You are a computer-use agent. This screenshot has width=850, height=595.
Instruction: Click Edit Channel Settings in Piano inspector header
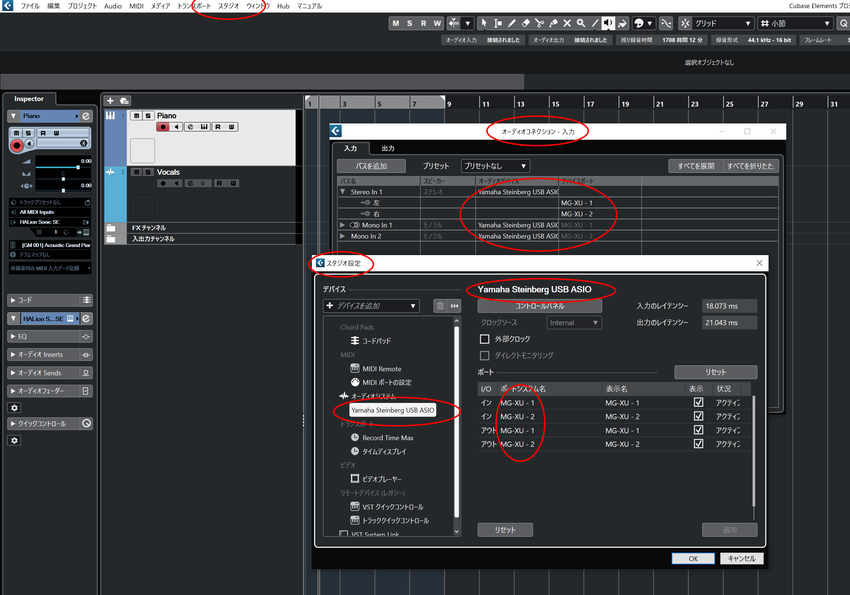(x=86, y=116)
